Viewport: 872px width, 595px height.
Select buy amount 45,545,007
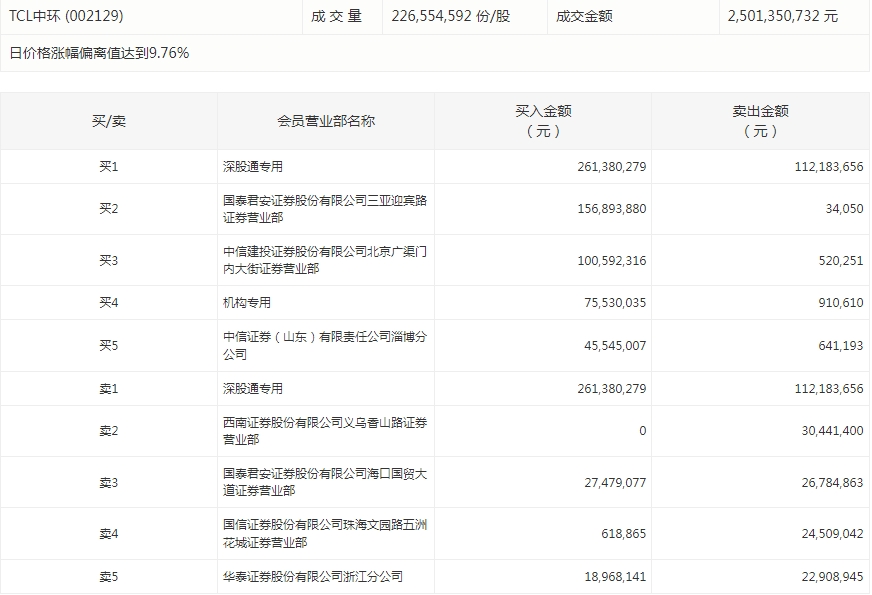click(615, 345)
